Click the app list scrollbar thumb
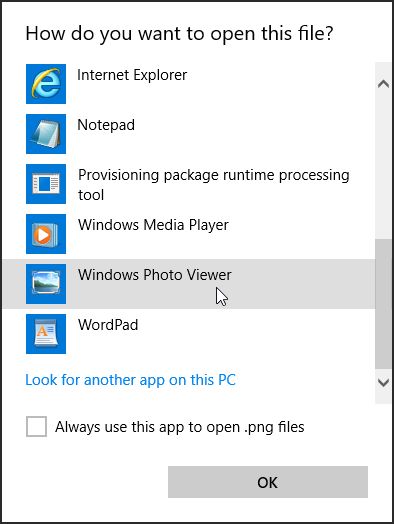Image resolution: width=394 pixels, height=524 pixels. [x=383, y=304]
